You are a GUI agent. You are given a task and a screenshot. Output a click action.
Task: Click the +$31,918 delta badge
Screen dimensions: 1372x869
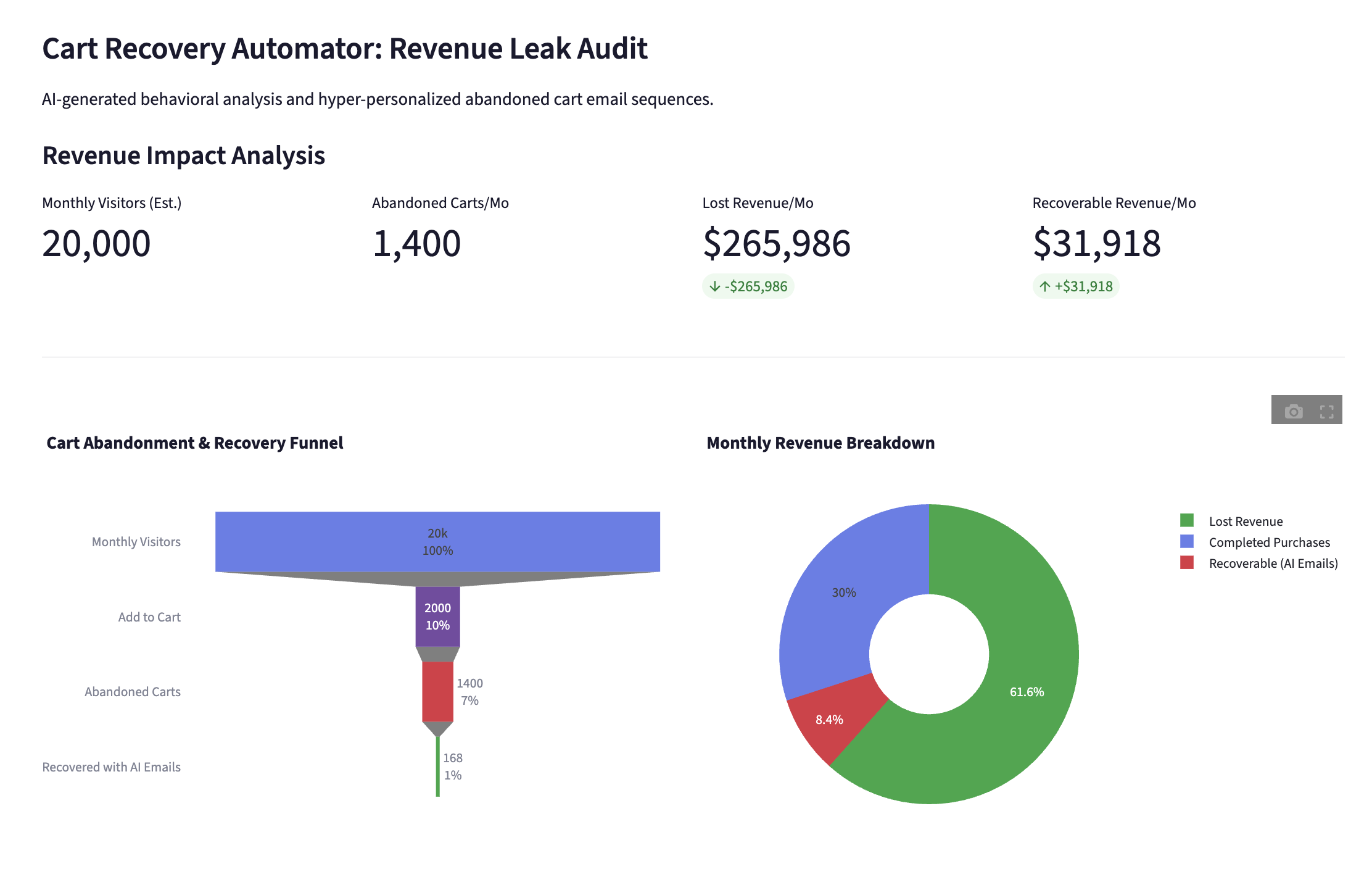[x=1076, y=286]
